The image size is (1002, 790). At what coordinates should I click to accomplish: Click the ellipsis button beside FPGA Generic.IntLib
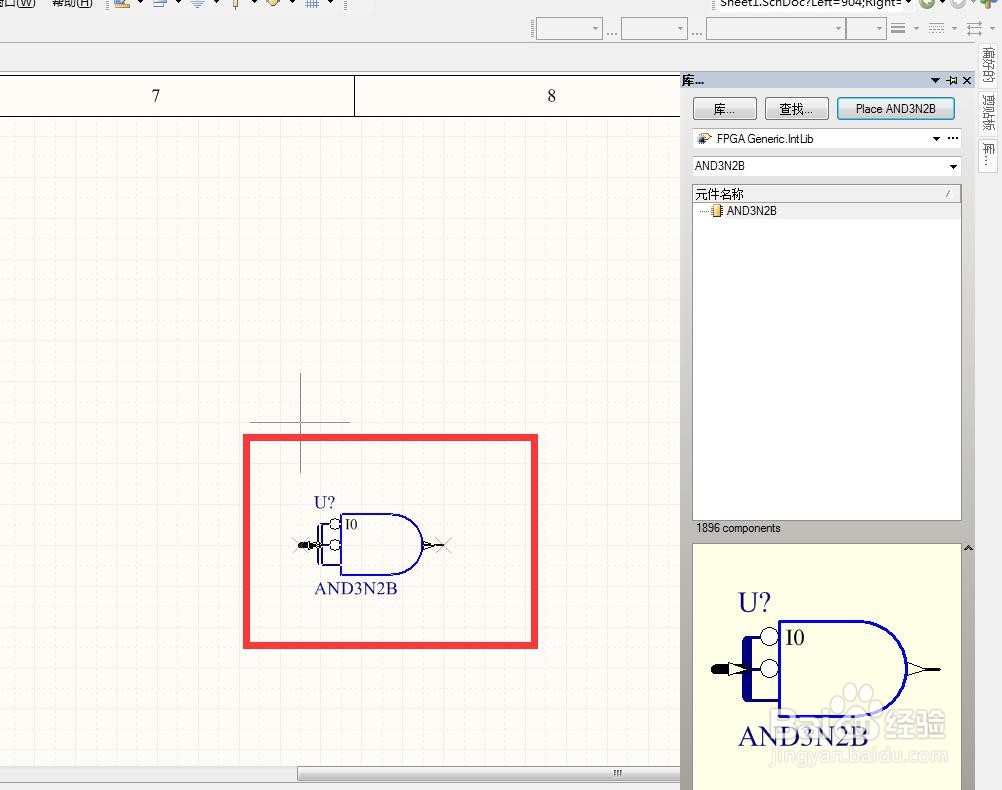[953, 138]
